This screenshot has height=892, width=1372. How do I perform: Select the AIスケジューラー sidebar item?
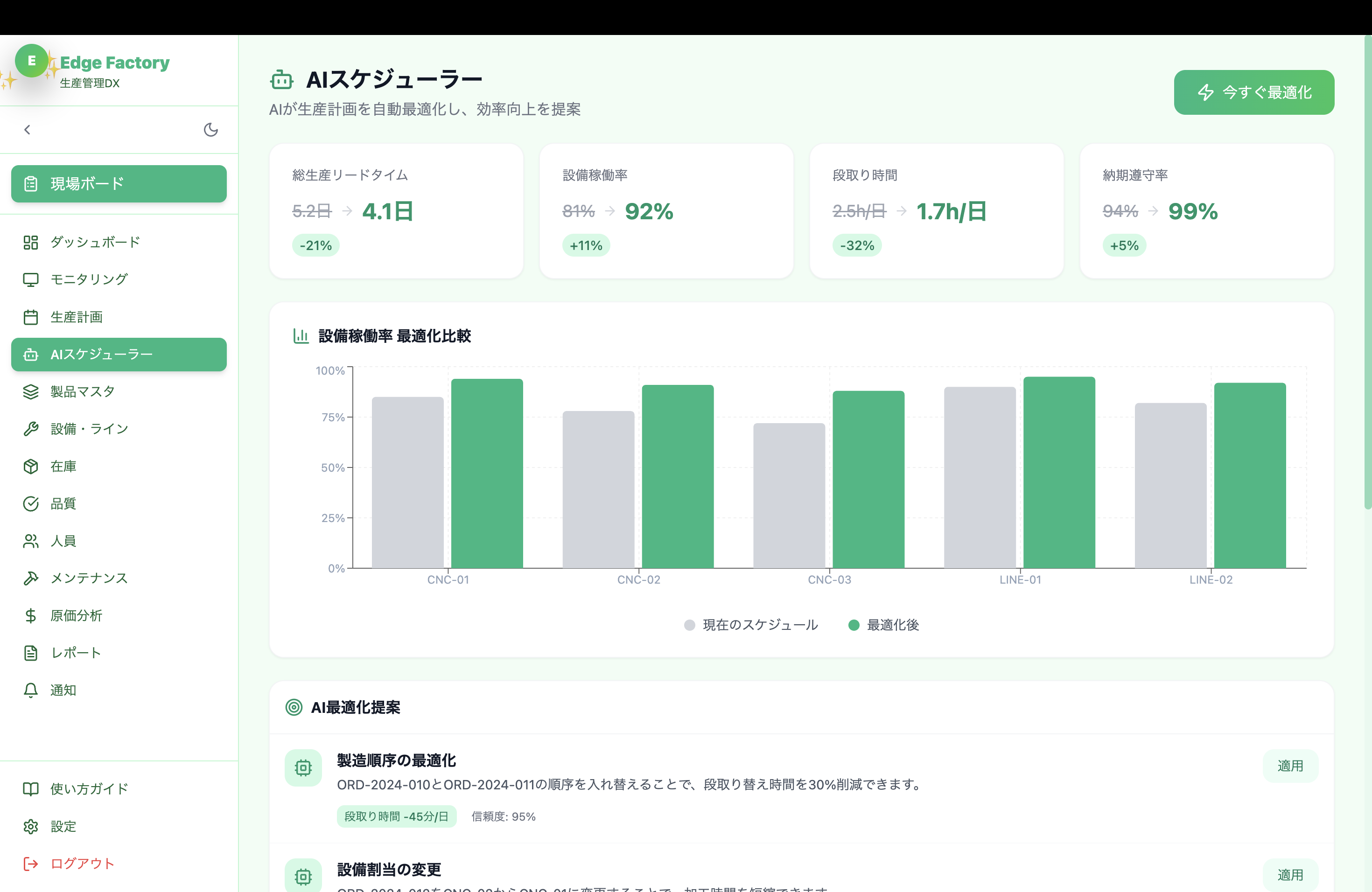point(119,355)
